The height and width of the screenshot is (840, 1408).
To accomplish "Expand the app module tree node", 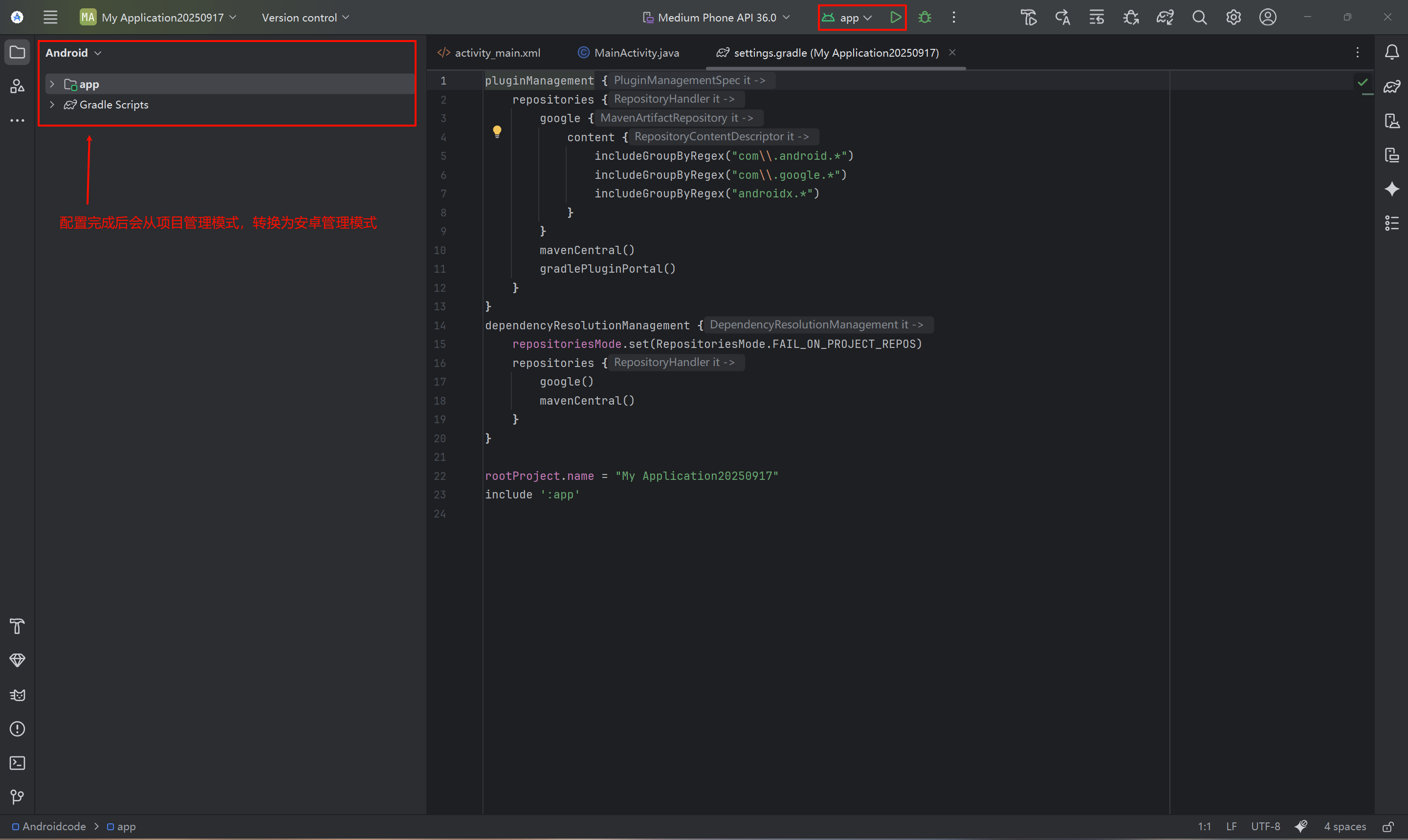I will tap(52, 85).
